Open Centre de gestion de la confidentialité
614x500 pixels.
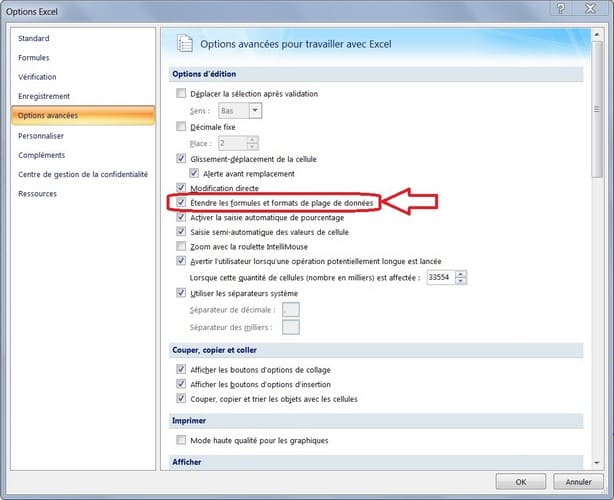(x=83, y=174)
